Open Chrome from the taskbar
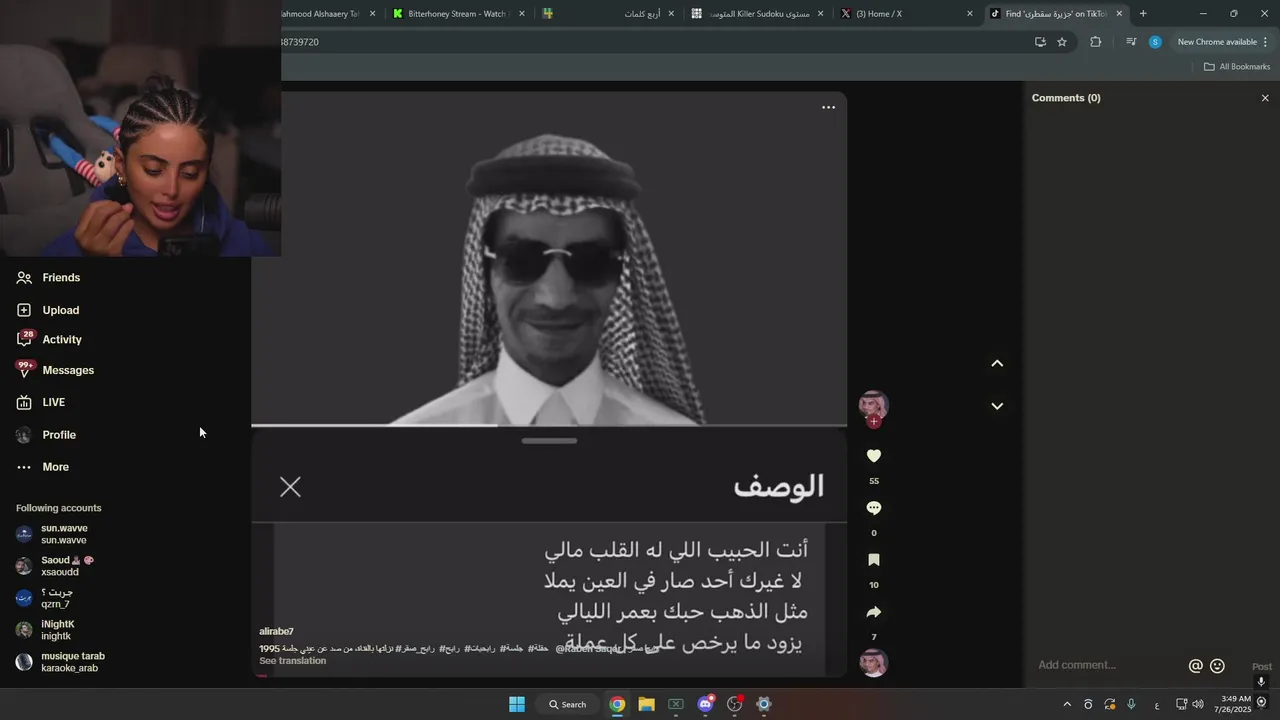 617,704
